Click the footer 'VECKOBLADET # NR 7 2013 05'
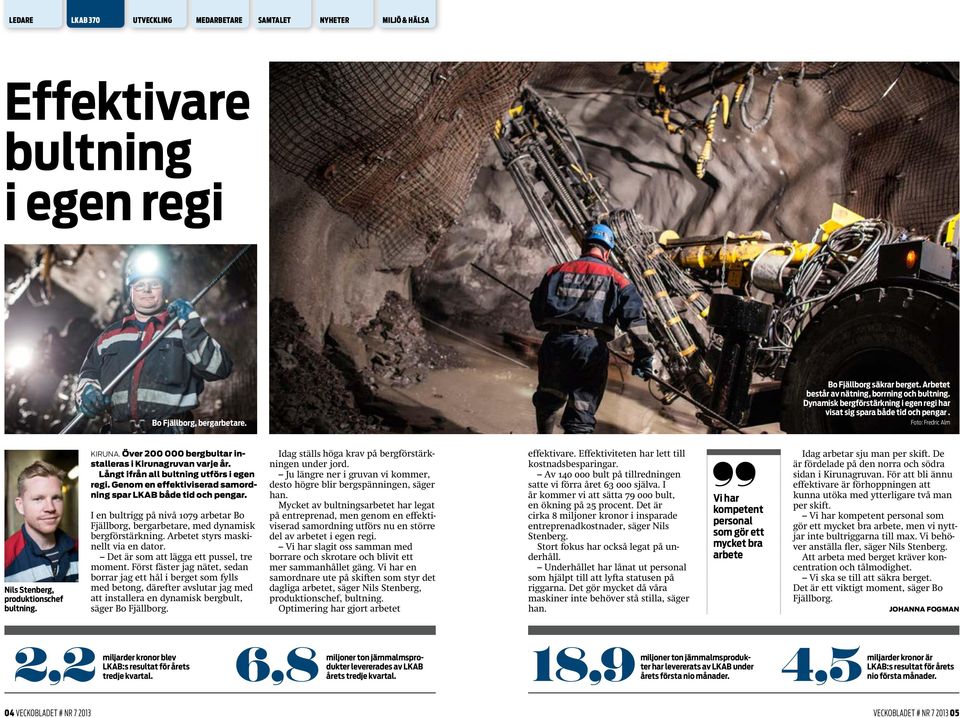Screen dimensions: 960x718 point(916,712)
